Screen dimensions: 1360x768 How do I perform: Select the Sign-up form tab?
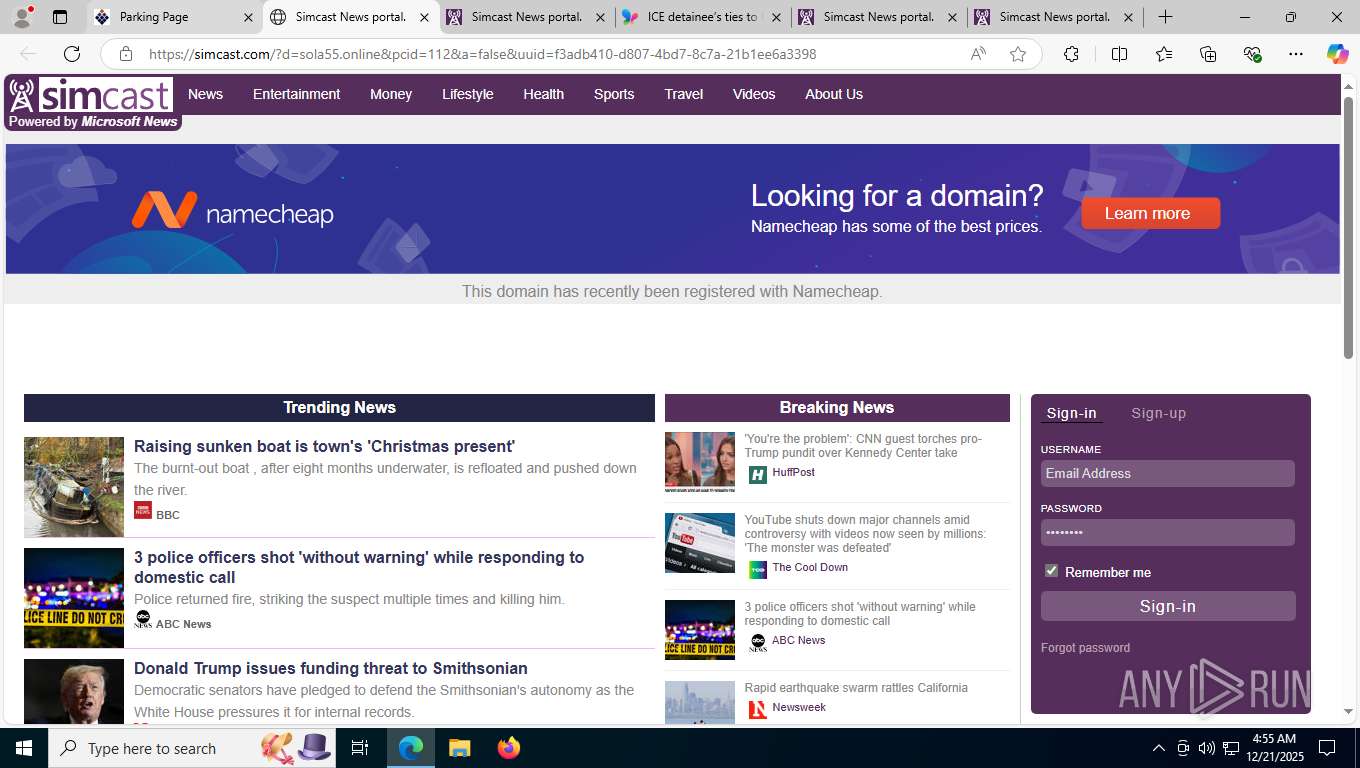(x=1158, y=413)
